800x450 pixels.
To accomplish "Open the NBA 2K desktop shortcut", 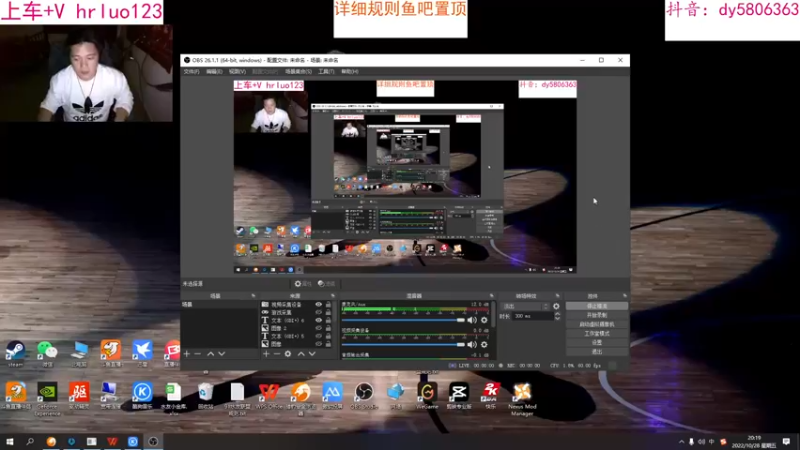I will click(x=490, y=396).
